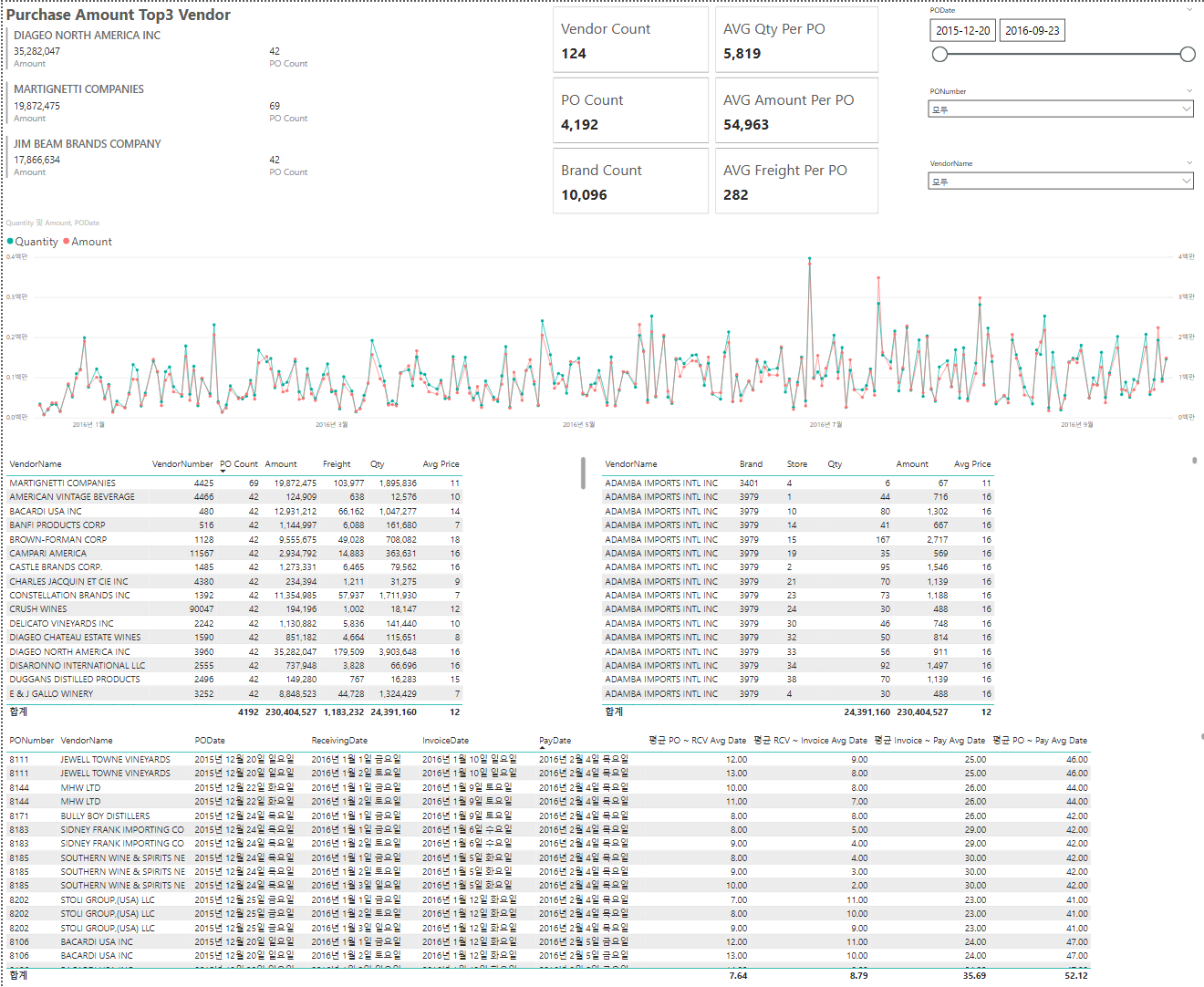Sort by the Store column header

click(x=797, y=464)
